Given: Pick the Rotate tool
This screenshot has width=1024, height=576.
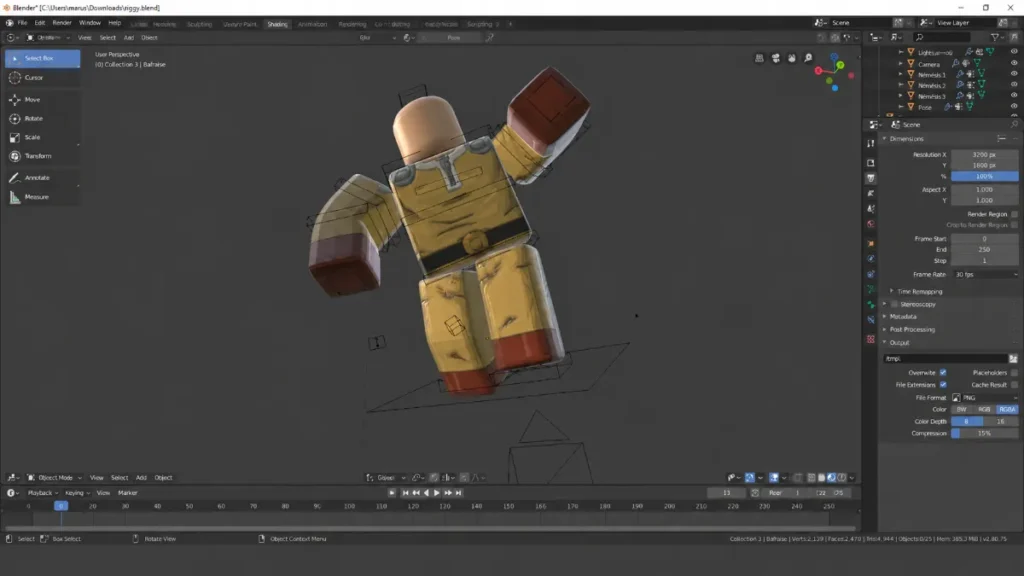Looking at the screenshot, I should click(x=42, y=119).
